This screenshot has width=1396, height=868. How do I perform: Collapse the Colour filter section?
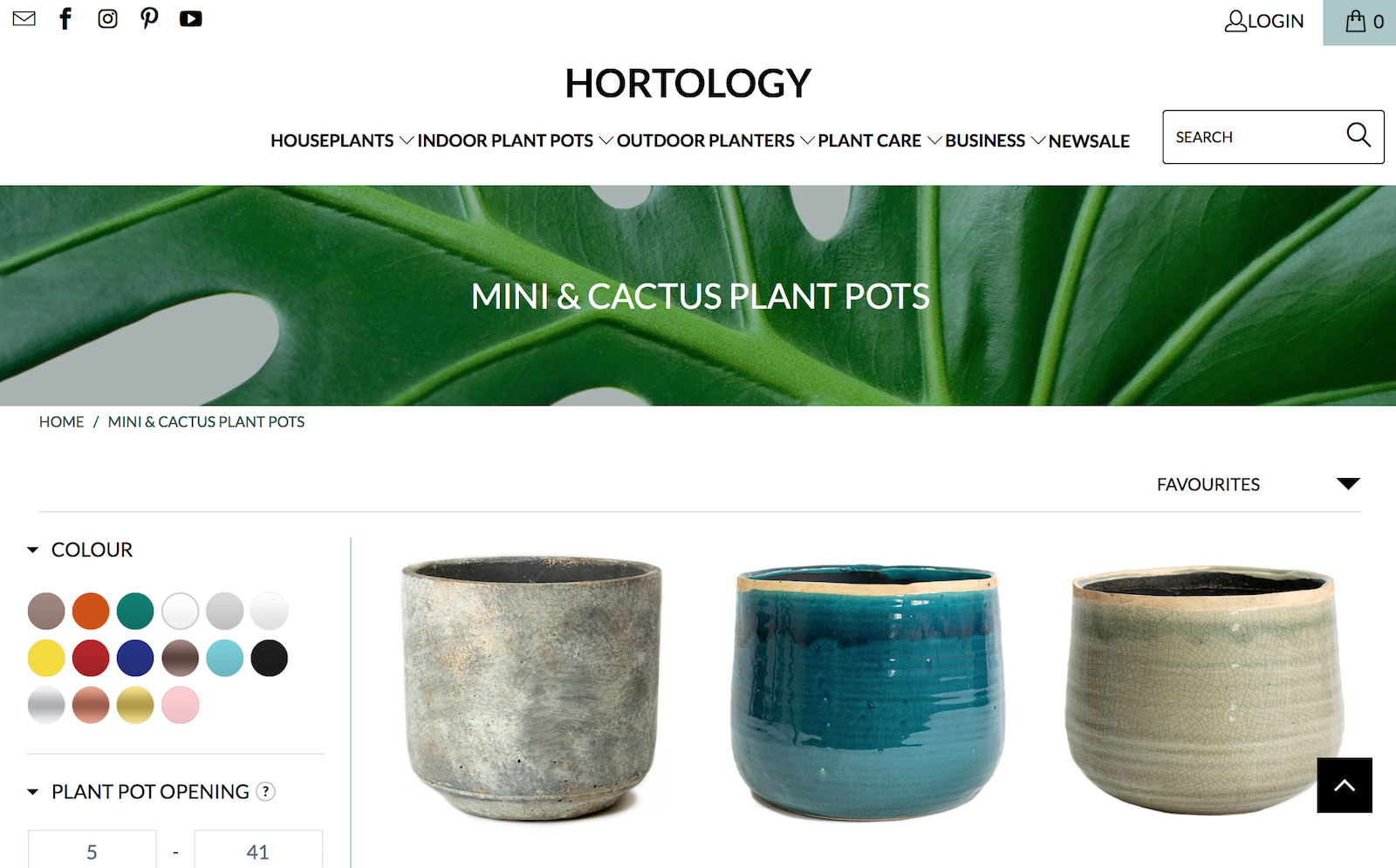point(80,550)
